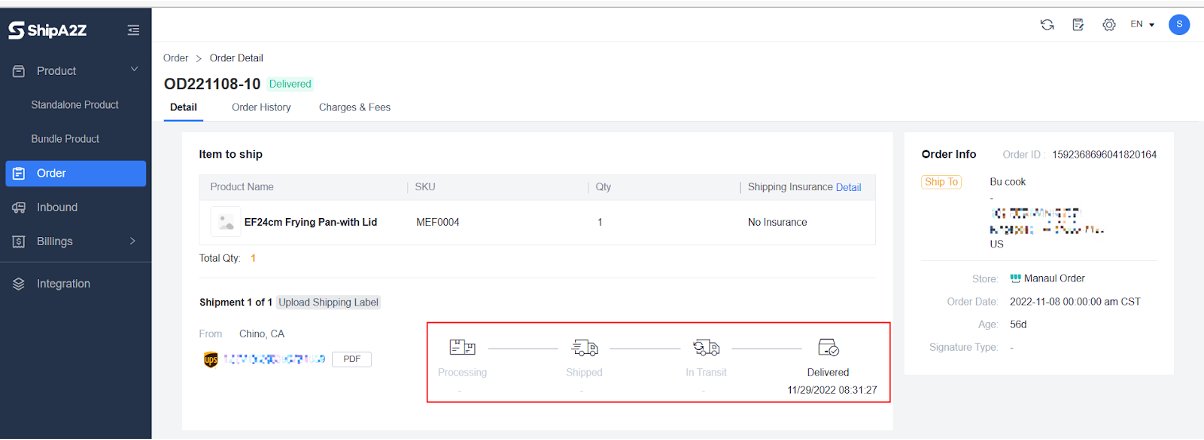1204x440 pixels.
Task: Click the PDF label button
Action: coord(351,359)
